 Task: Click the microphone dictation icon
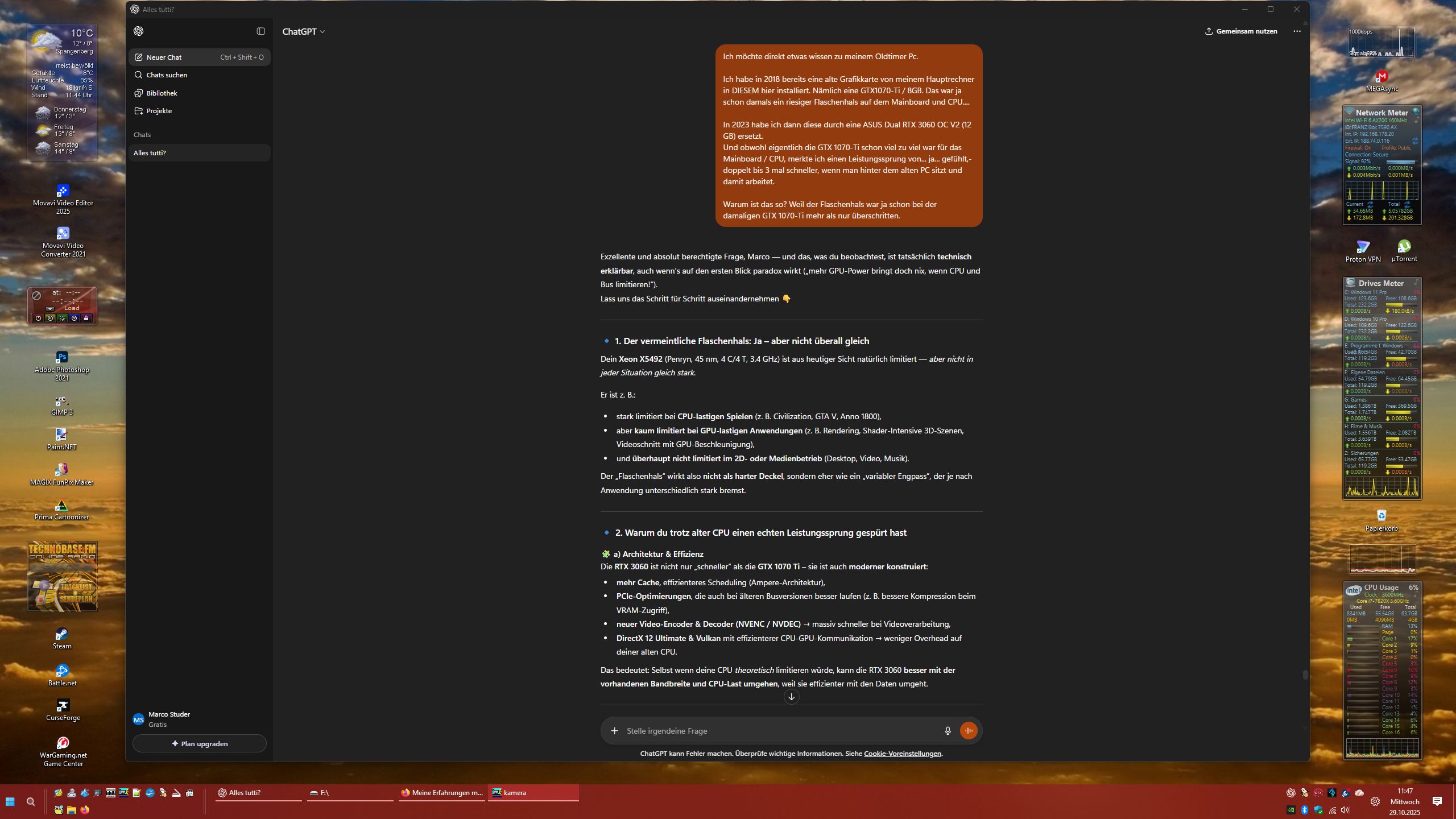pyautogui.click(x=948, y=731)
